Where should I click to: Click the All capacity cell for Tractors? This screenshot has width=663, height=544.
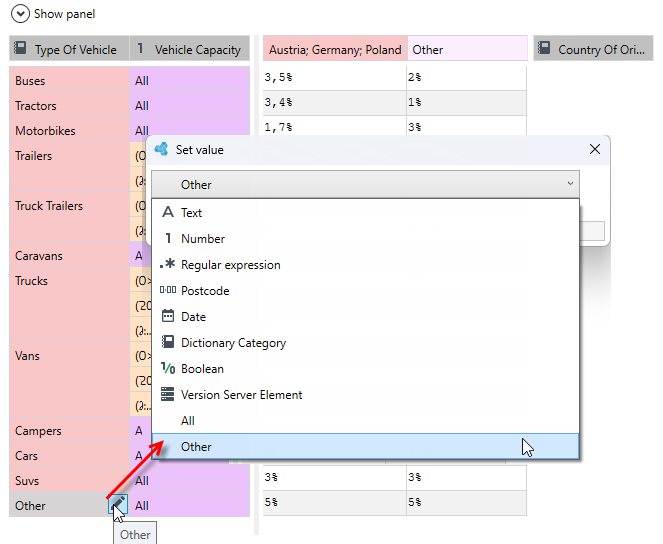click(189, 105)
